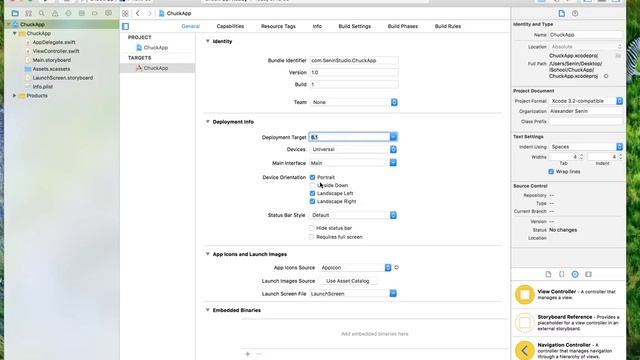The image size is (640, 360).
Task: Go forward with the right chevron
Action: (x=149, y=13)
